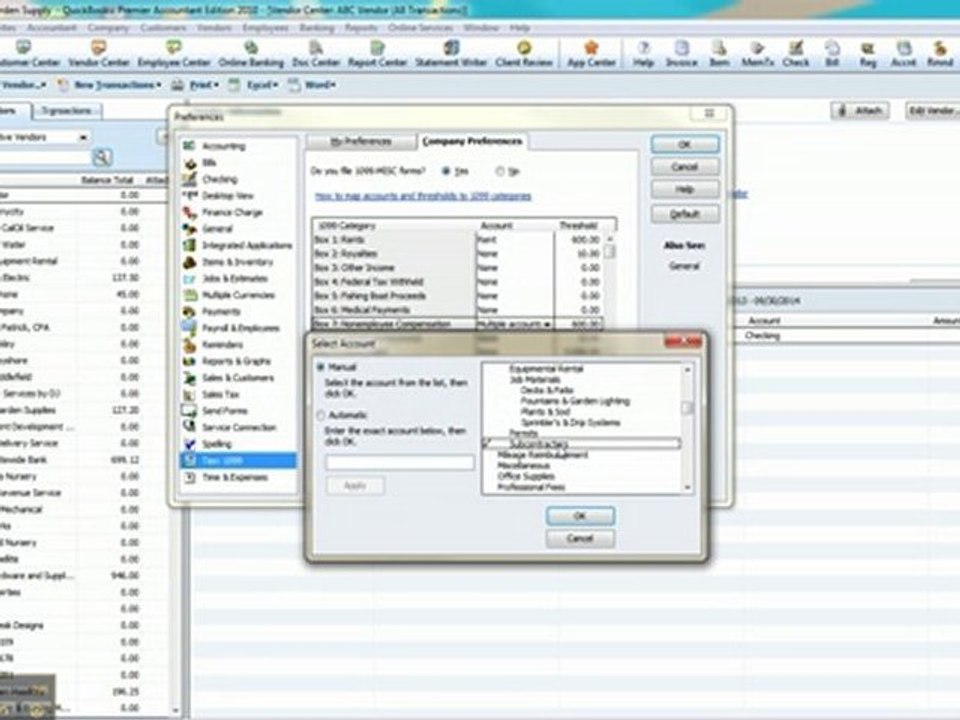Click the account list vertical scrollbar
960x720 pixels.
pyautogui.click(x=688, y=428)
